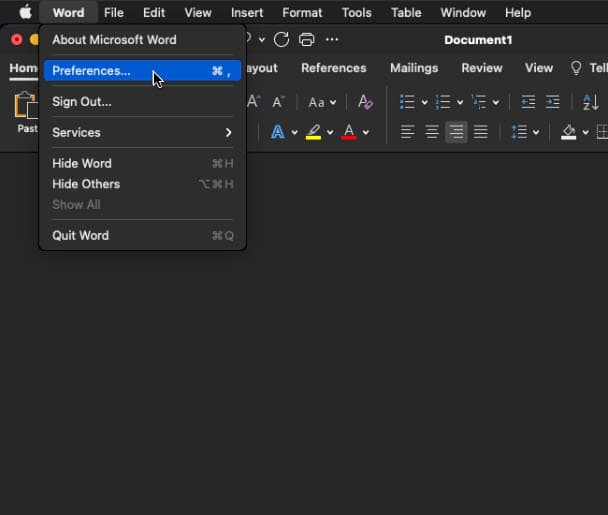This screenshot has height=515, width=608.
Task: Apply yellow text highlight color
Action: pos(313,132)
